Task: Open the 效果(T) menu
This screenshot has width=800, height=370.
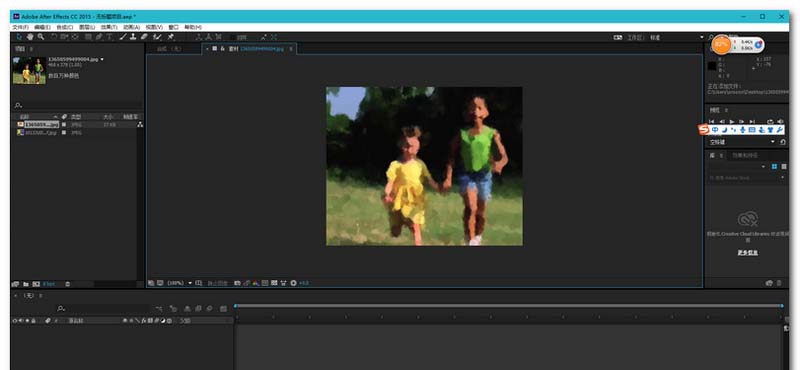Action: pos(109,27)
